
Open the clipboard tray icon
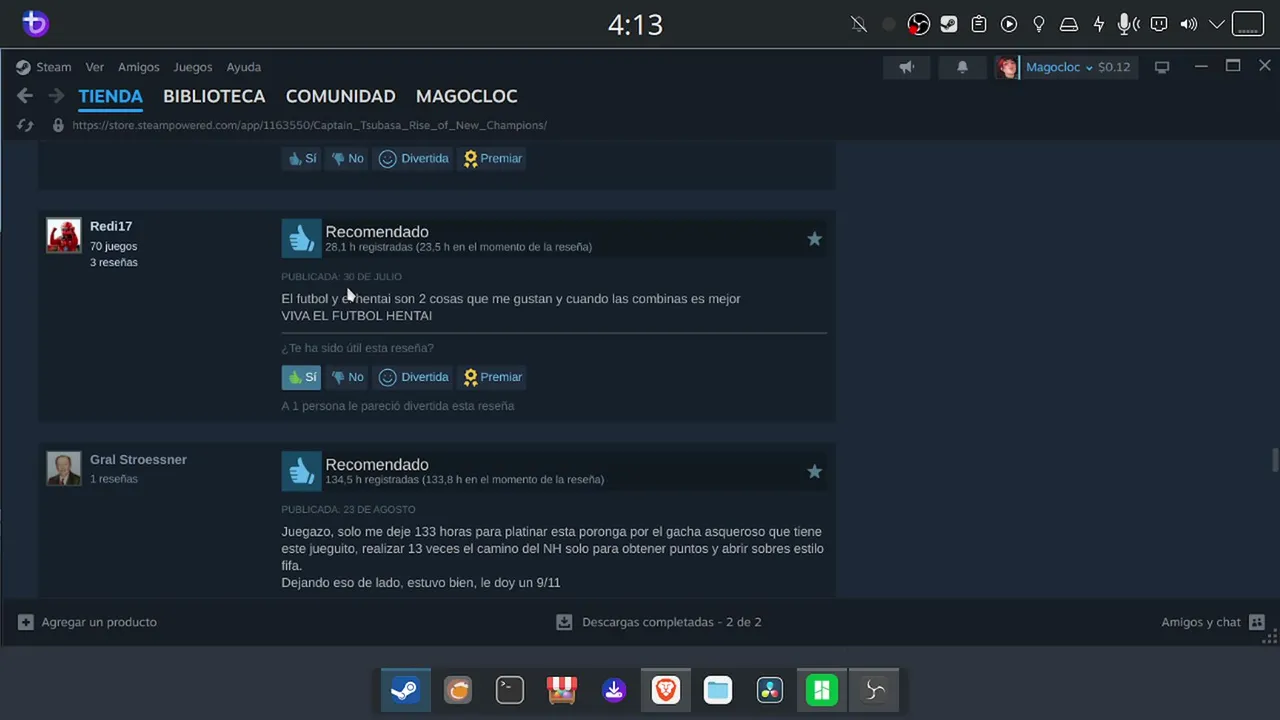(x=979, y=24)
